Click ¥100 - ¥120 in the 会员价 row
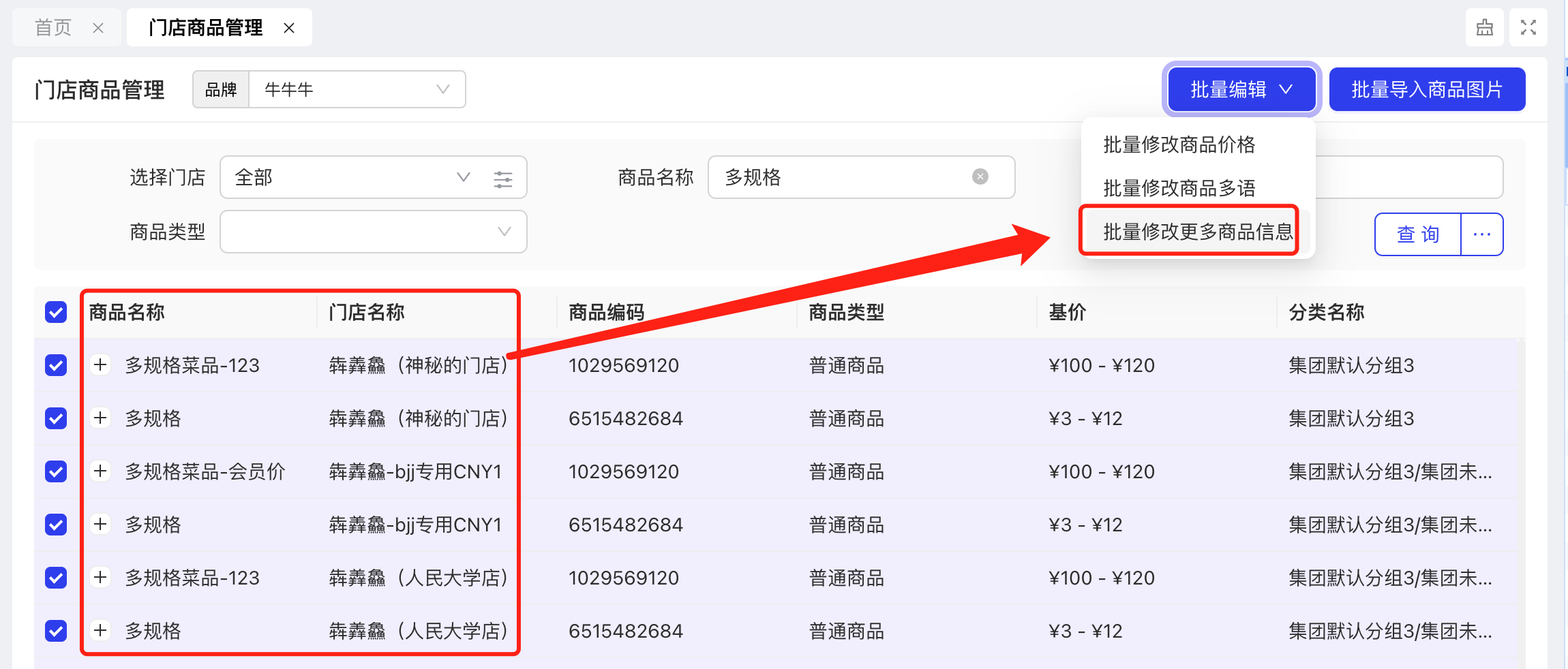Viewport: 1568px width, 669px height. click(1102, 471)
